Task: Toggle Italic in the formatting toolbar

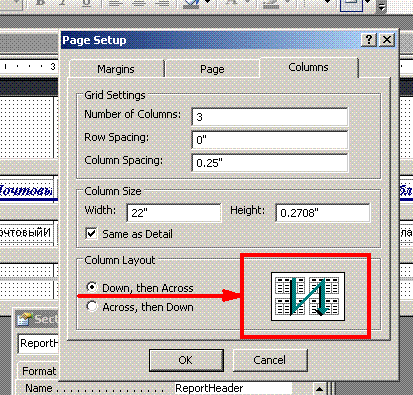Action: pyautogui.click(x=62, y=3)
